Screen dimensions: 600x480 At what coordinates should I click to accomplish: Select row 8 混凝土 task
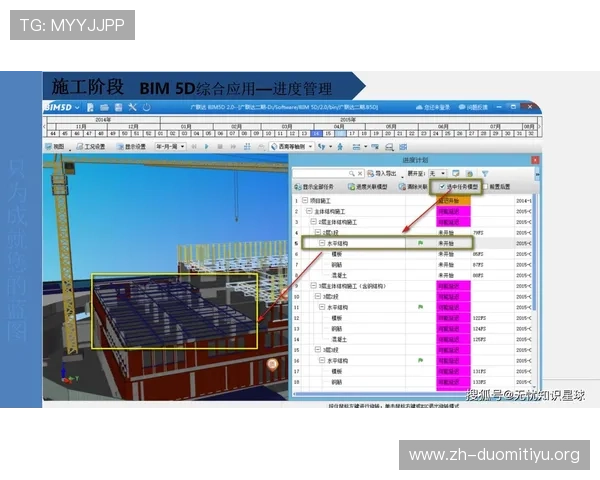point(339,275)
